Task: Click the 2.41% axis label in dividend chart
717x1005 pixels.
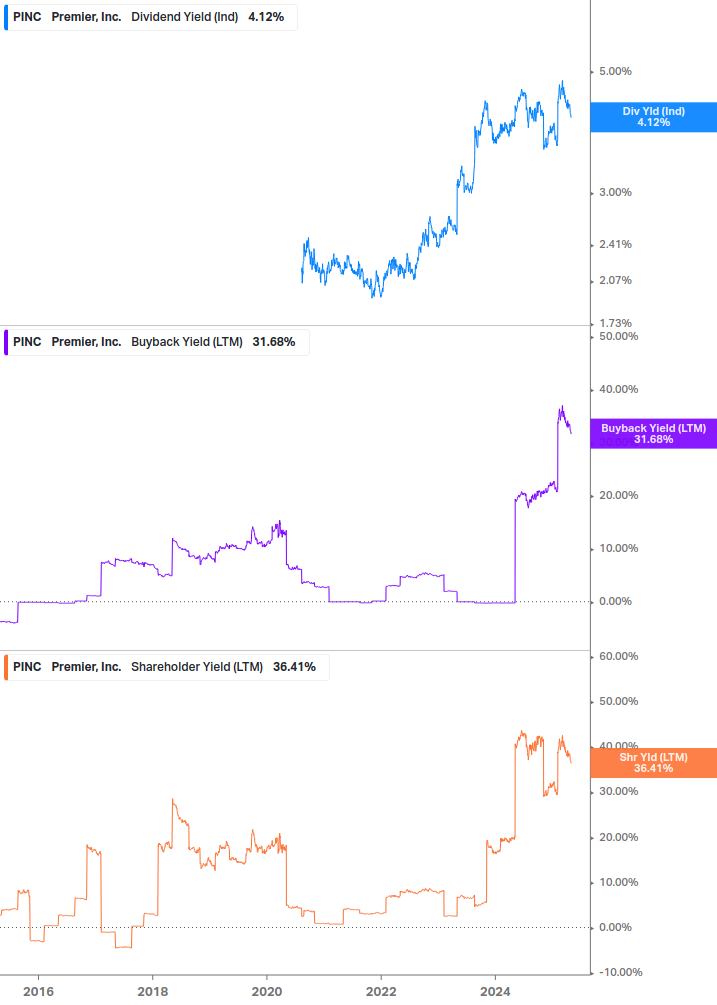Action: pos(615,244)
